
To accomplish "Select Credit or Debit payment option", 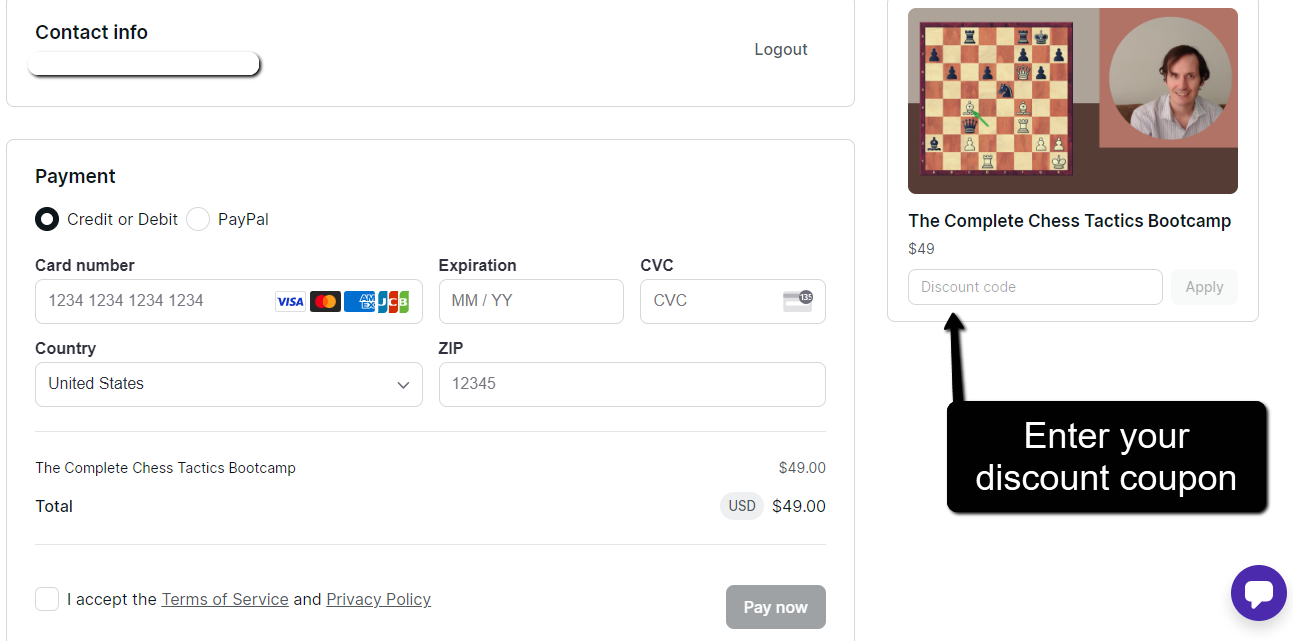I will (47, 219).
